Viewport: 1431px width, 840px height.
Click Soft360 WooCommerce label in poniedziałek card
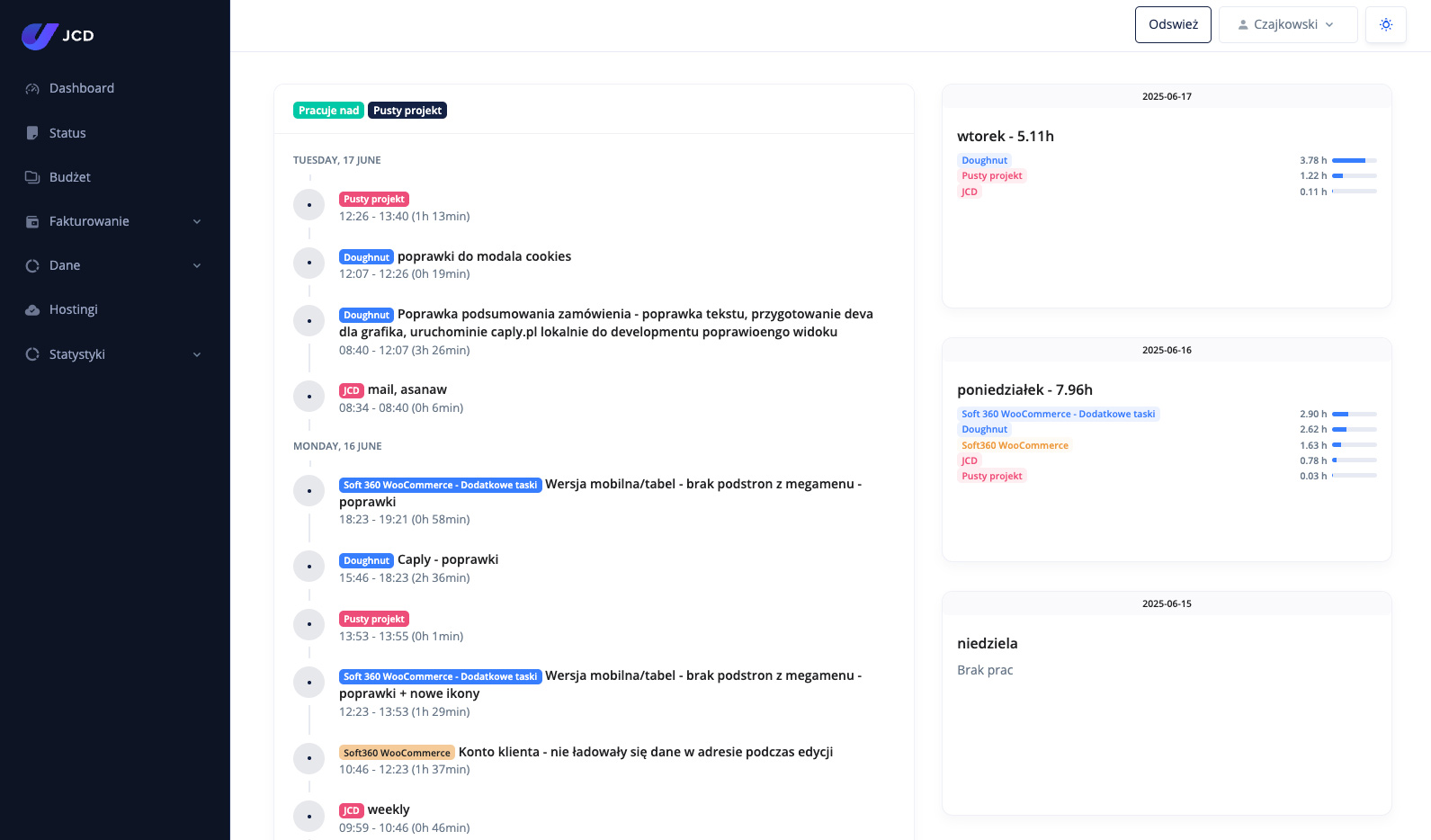(x=1015, y=445)
